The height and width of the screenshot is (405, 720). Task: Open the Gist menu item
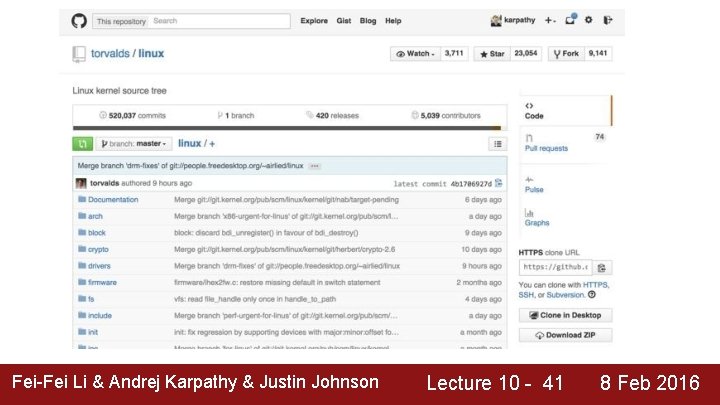(x=343, y=21)
